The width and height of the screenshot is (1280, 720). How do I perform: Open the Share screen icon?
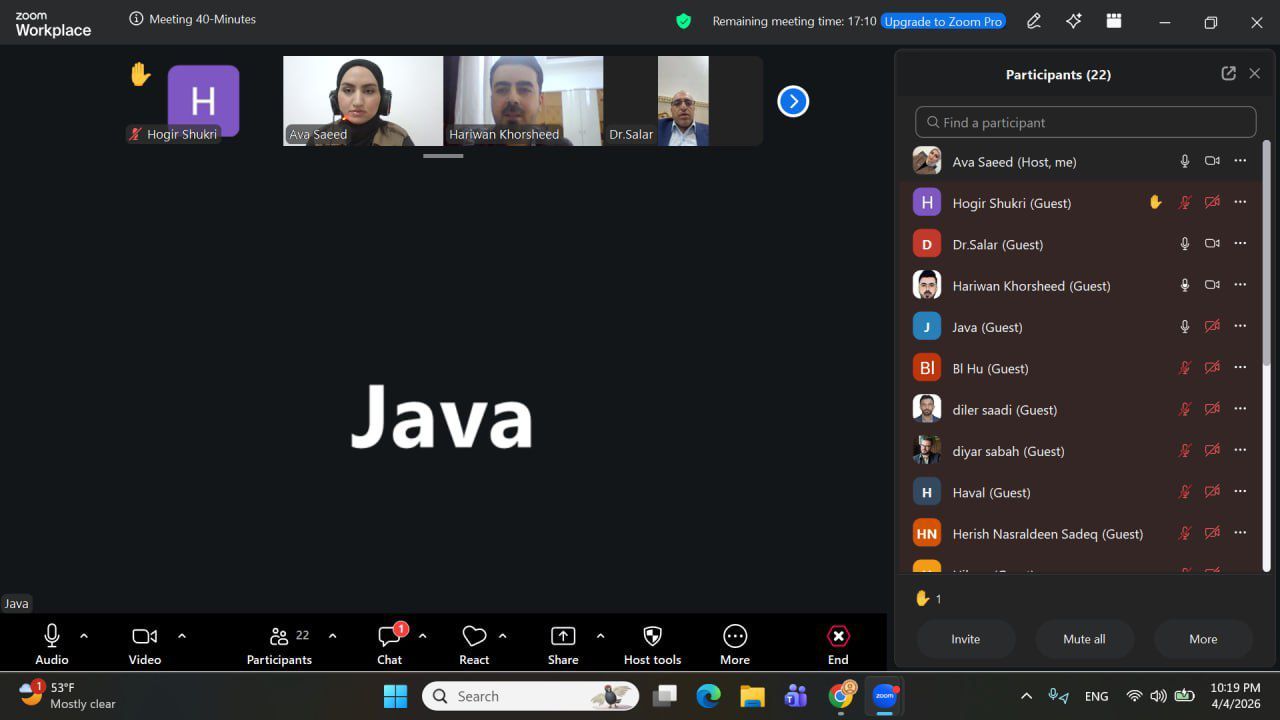point(563,637)
